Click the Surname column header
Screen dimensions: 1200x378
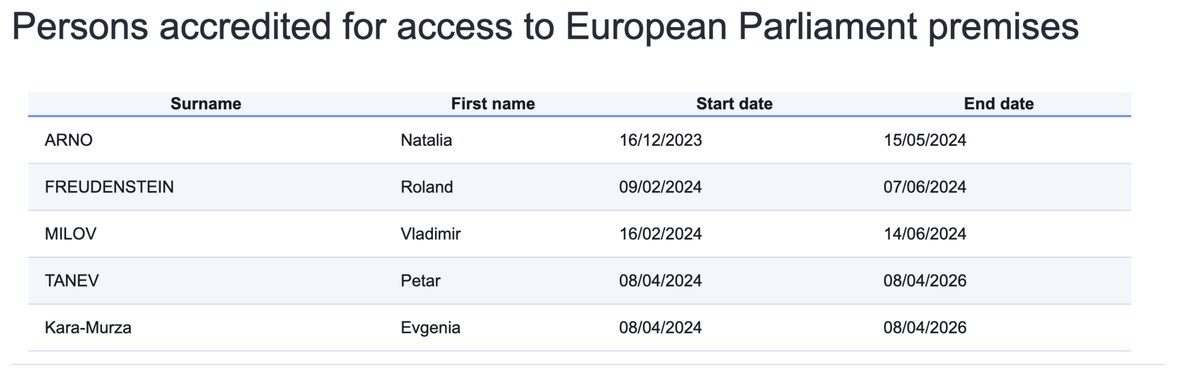pyautogui.click(x=206, y=104)
